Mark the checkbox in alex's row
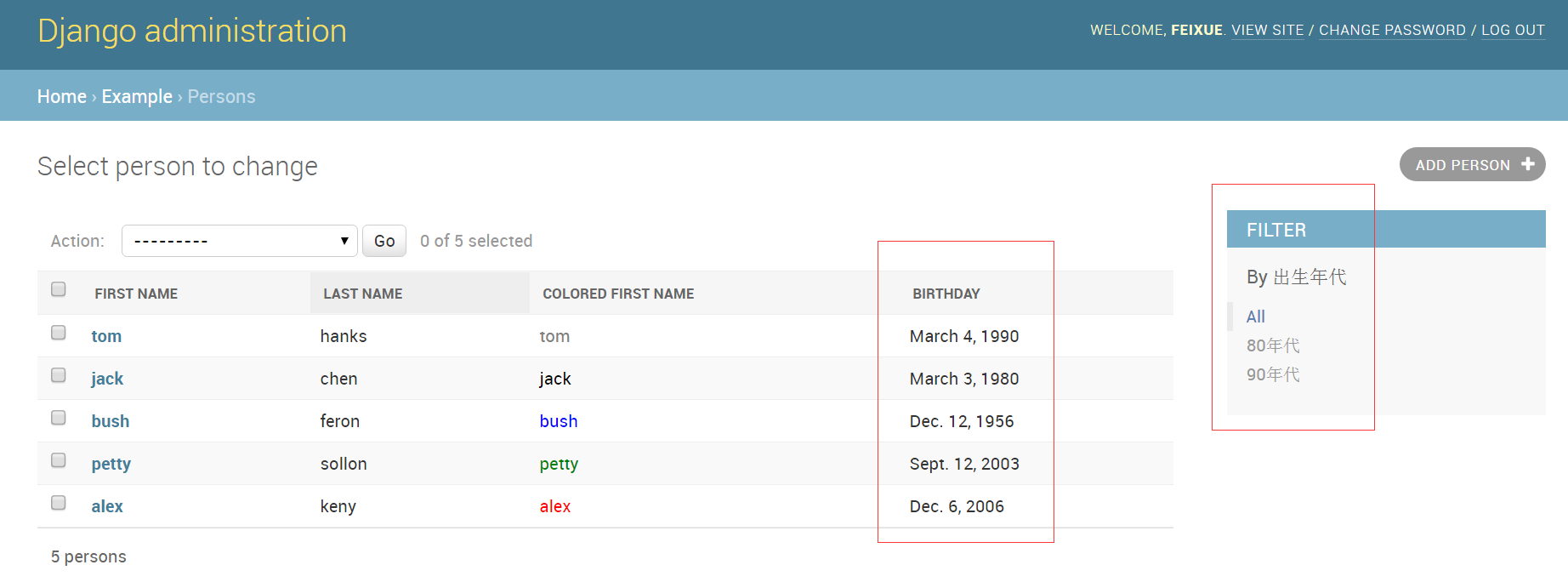The image size is (1568, 582). (x=59, y=503)
